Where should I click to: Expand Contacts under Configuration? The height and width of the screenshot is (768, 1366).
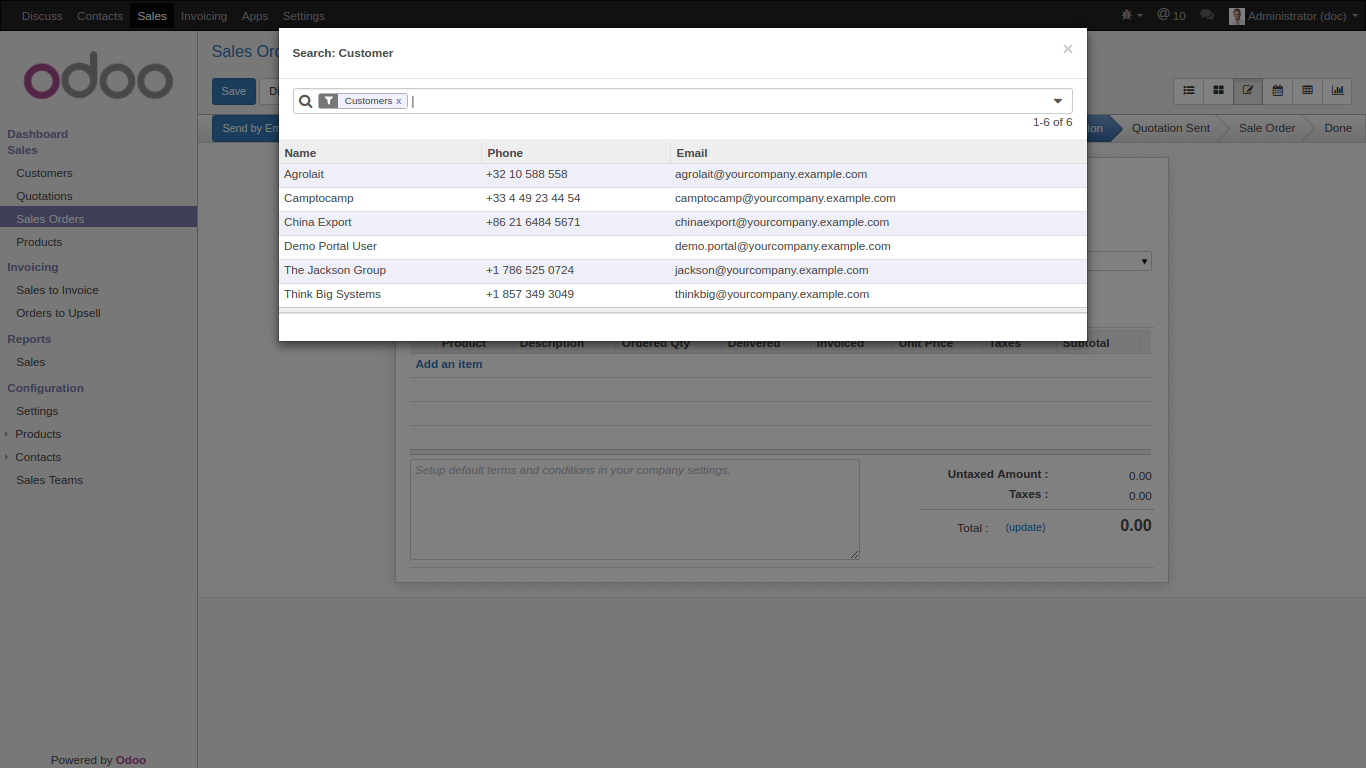(38, 457)
